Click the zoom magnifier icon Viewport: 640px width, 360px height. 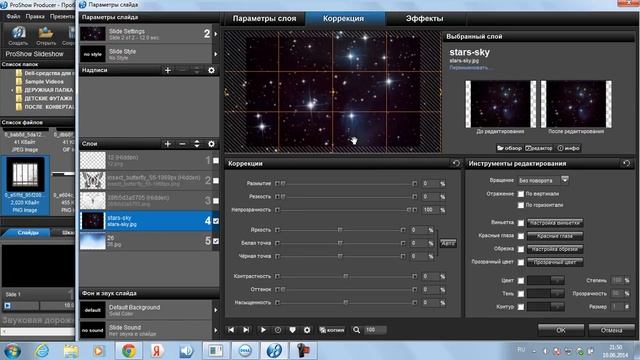356,330
